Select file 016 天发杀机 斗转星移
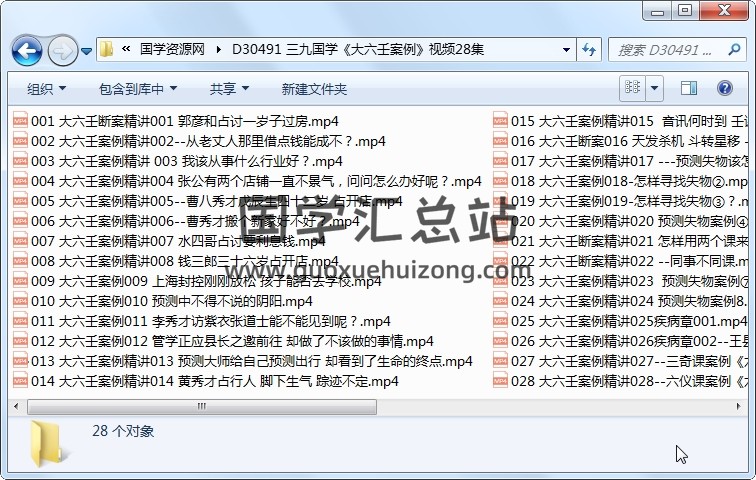The image size is (756, 480). tap(621, 141)
